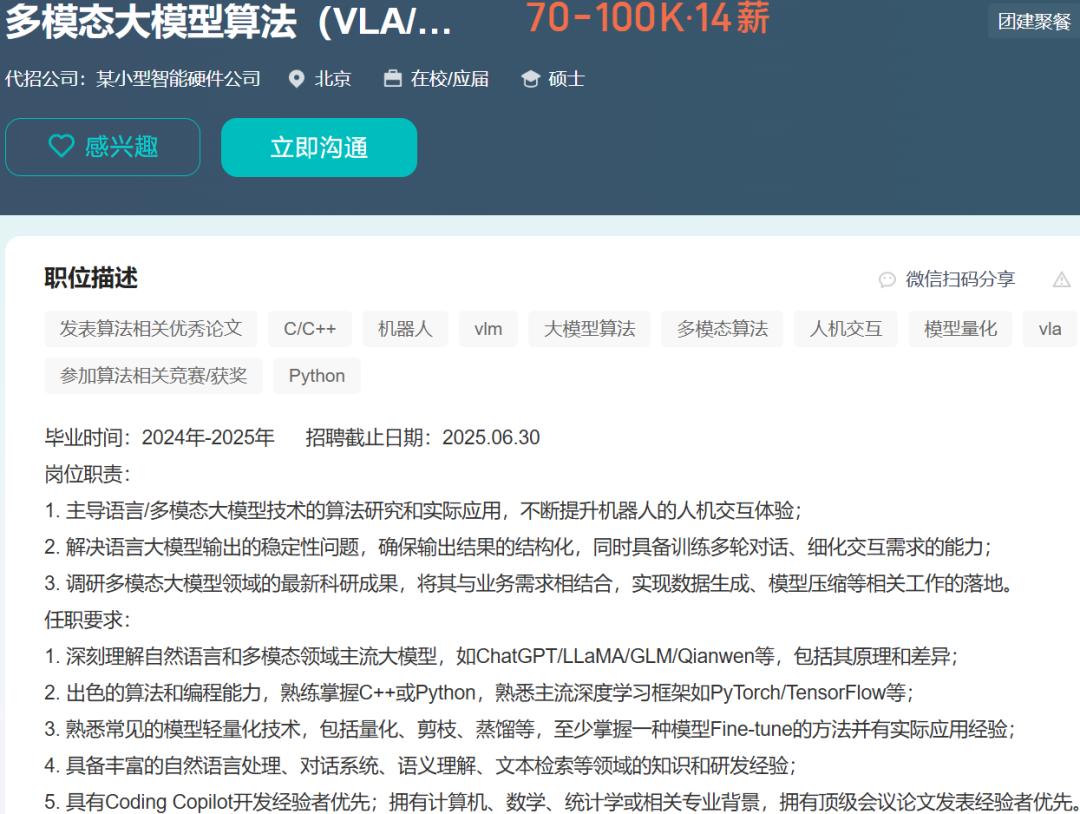The width and height of the screenshot is (1080, 814).
Task: Click the WeChat chat bubble share icon
Action: (887, 280)
